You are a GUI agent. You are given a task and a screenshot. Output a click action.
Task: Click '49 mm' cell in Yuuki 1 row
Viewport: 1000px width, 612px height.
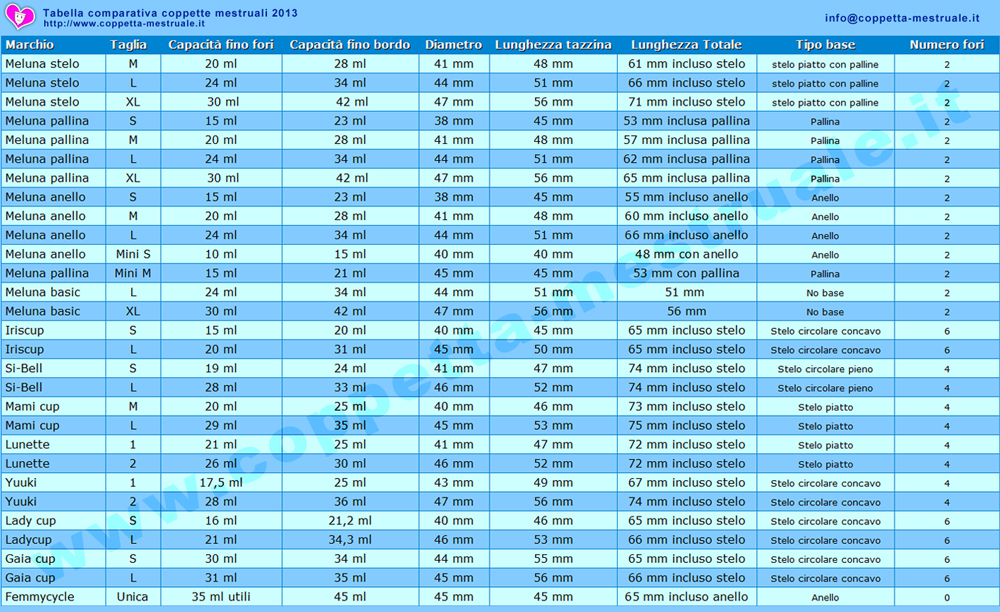click(x=553, y=483)
